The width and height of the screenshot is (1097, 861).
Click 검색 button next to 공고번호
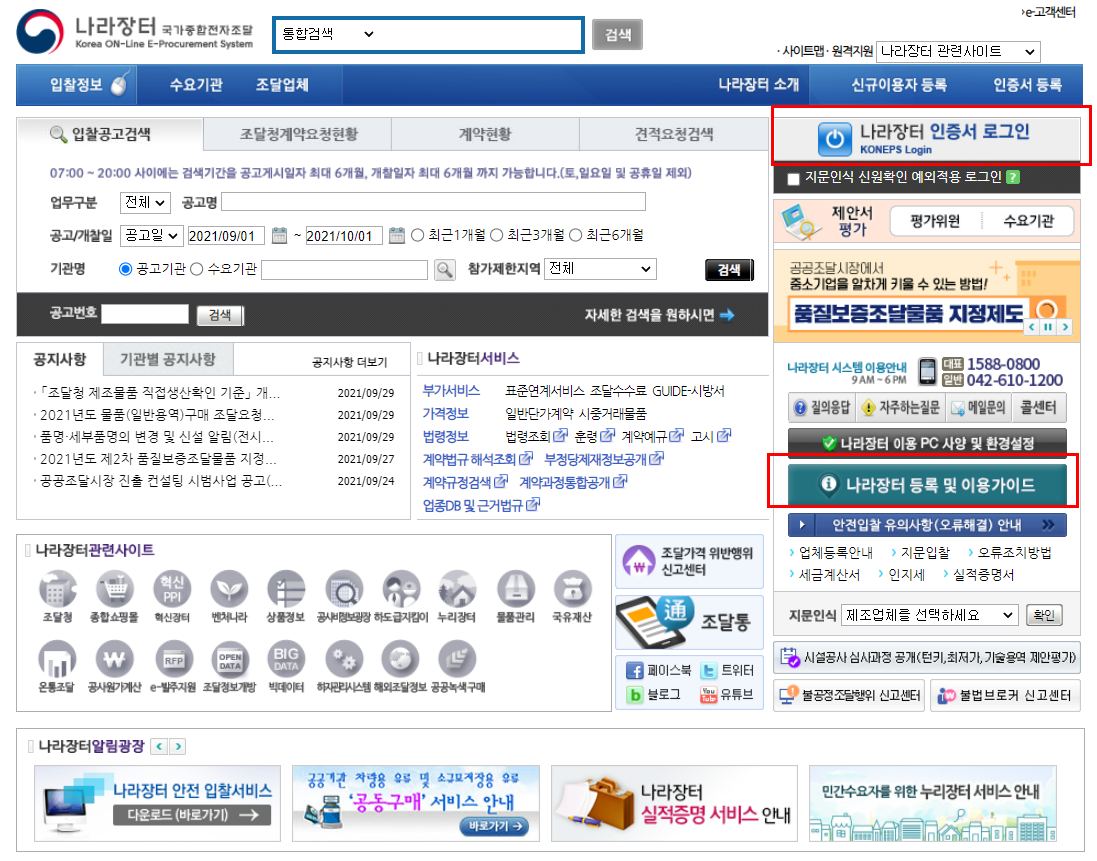220,315
